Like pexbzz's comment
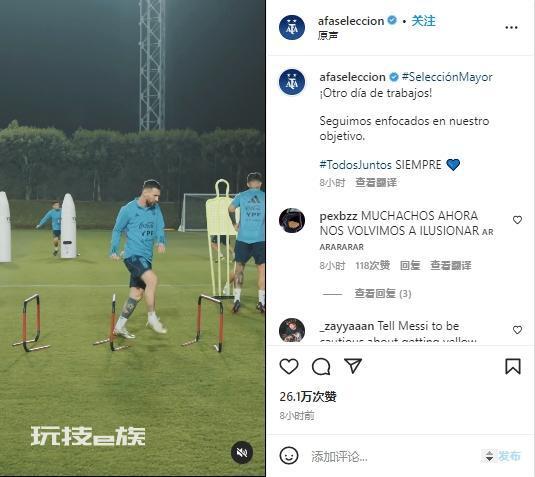 [517, 220]
